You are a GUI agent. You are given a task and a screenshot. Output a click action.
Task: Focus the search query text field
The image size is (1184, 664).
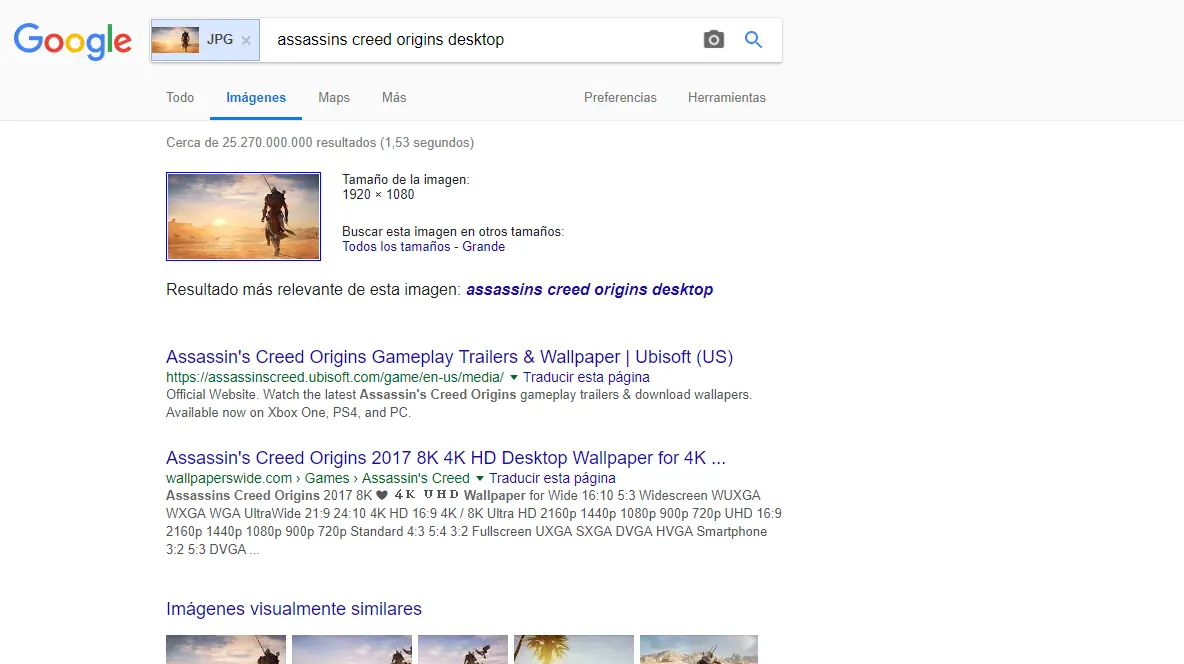pos(483,39)
